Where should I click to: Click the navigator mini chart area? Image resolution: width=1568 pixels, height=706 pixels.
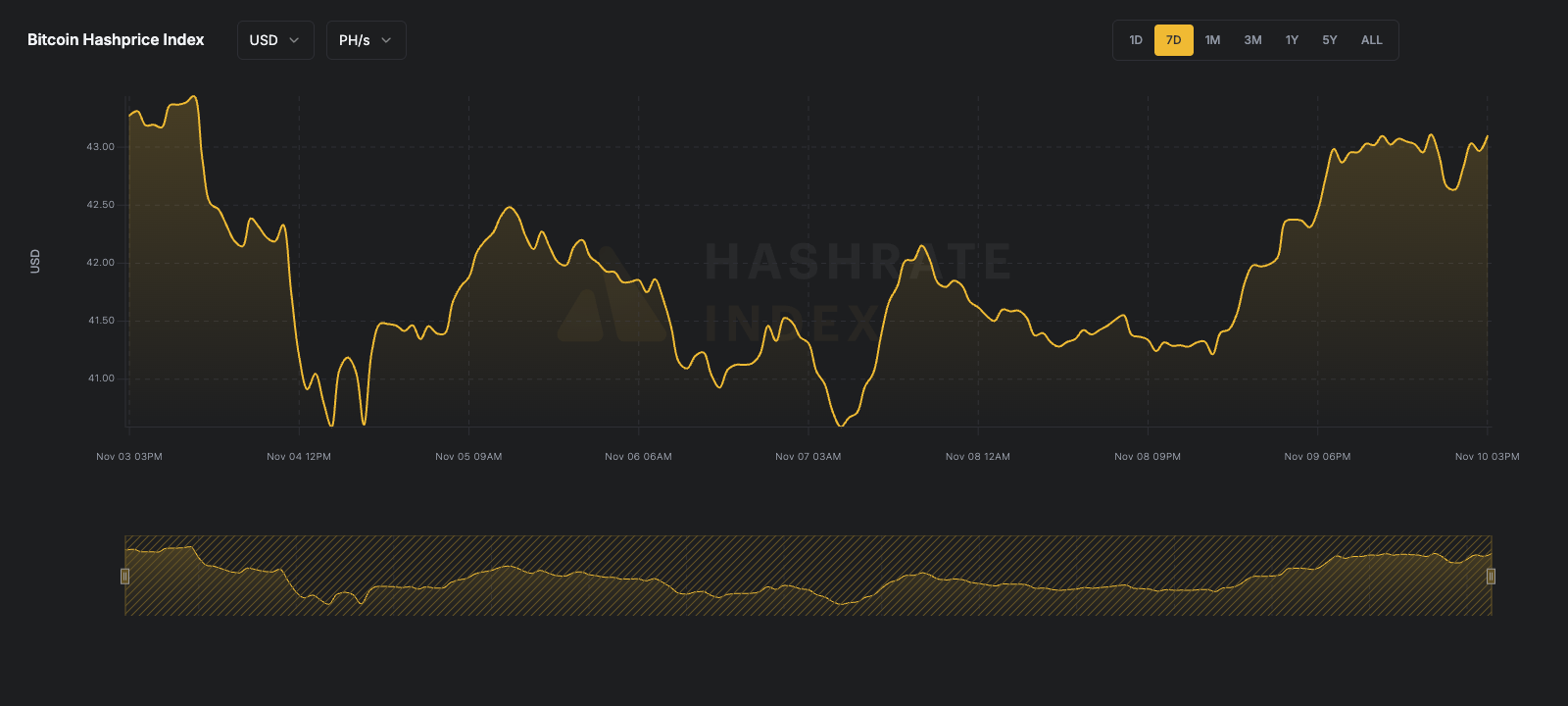tap(808, 576)
